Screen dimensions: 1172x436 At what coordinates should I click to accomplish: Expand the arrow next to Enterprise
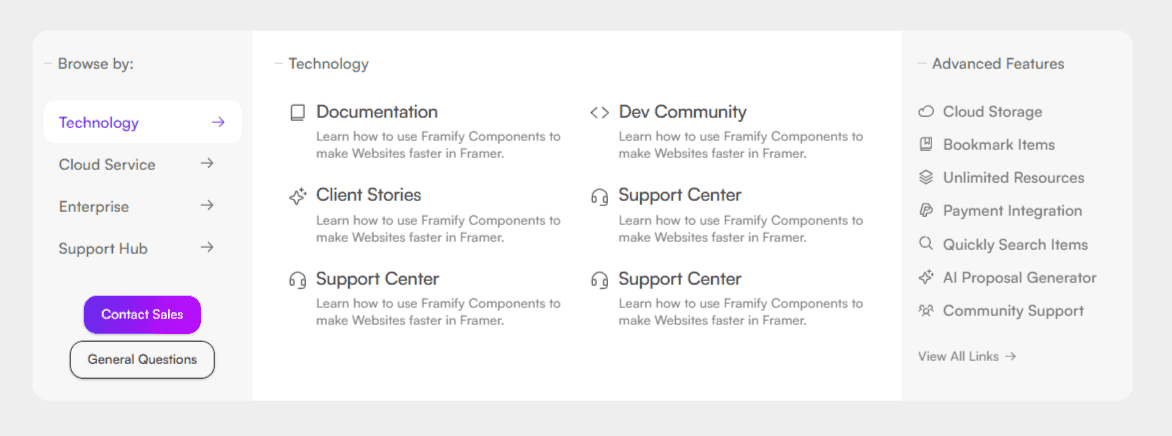[207, 205]
